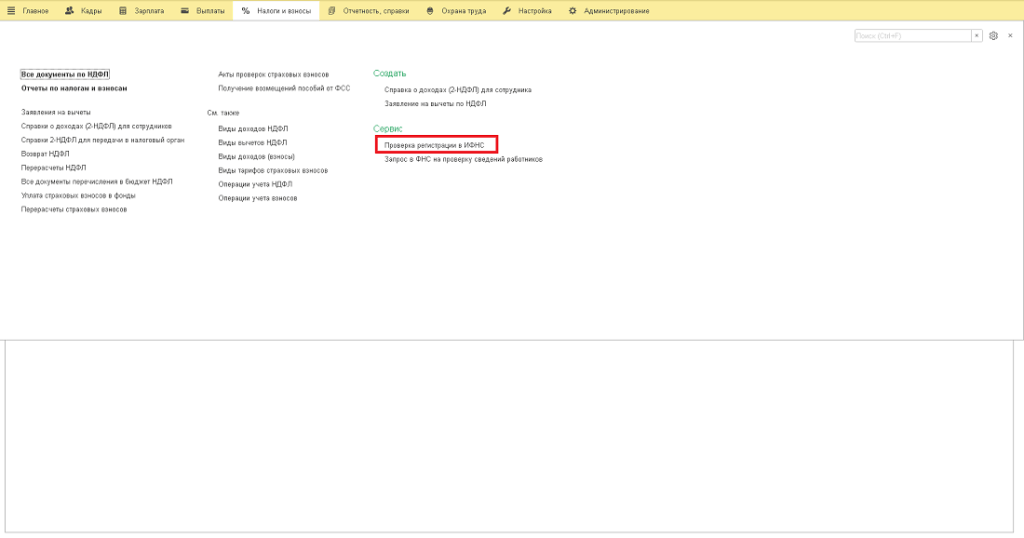Viewport: 1024px width, 538px height.
Task: Open Проверка регистрации в ИФНС
Action: click(x=434, y=145)
